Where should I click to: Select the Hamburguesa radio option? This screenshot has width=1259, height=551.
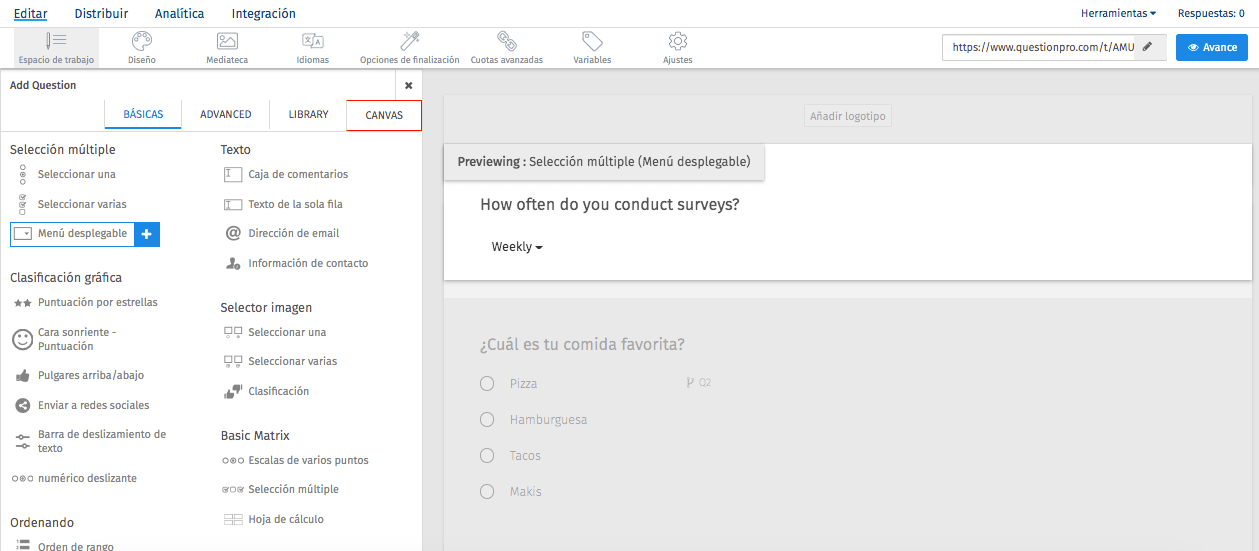(487, 420)
